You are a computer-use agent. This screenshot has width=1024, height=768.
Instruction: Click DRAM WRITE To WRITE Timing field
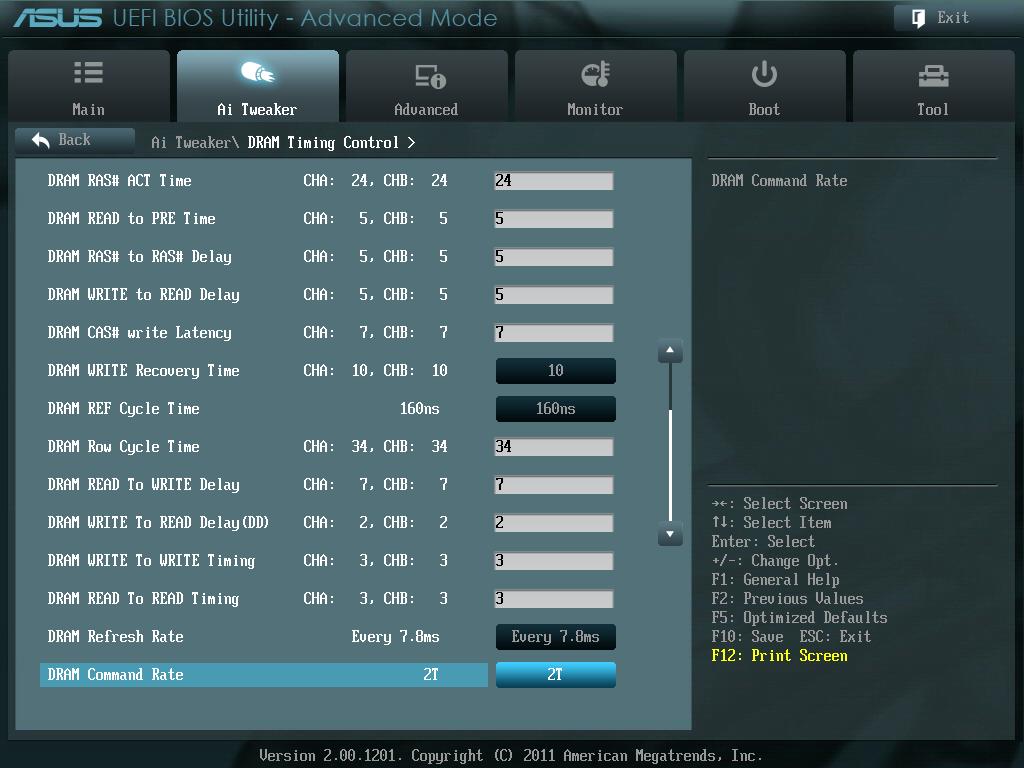[554, 560]
